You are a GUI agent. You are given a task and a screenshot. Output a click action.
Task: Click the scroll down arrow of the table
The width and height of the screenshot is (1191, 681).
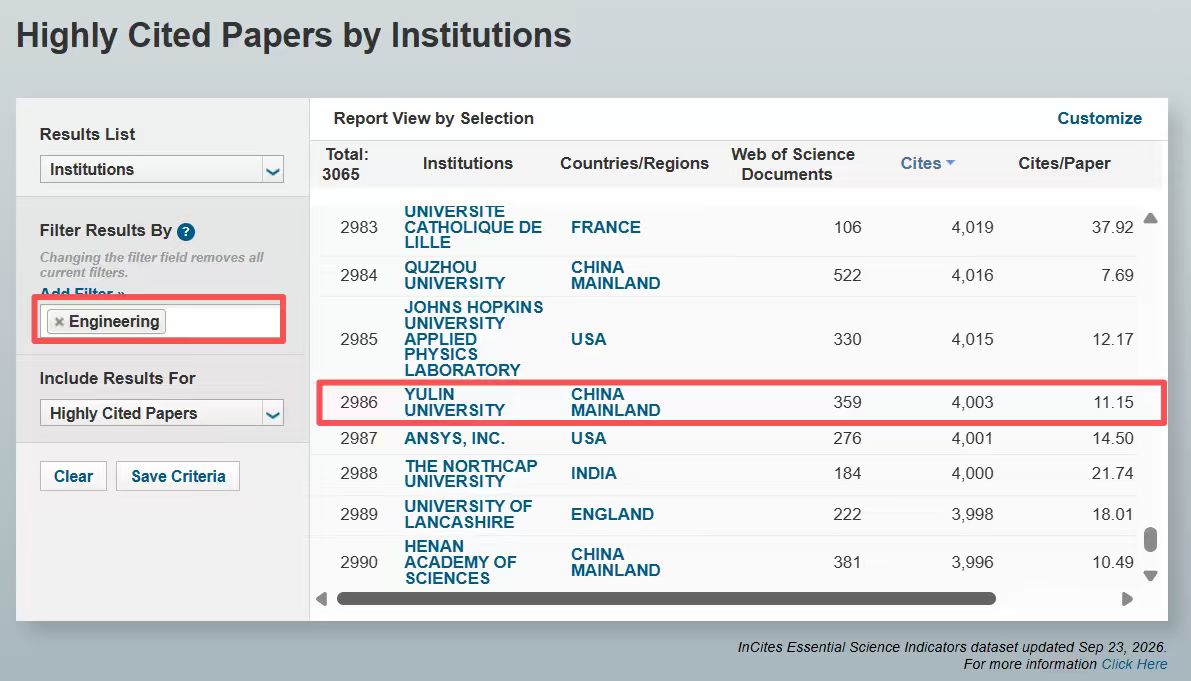point(1151,575)
